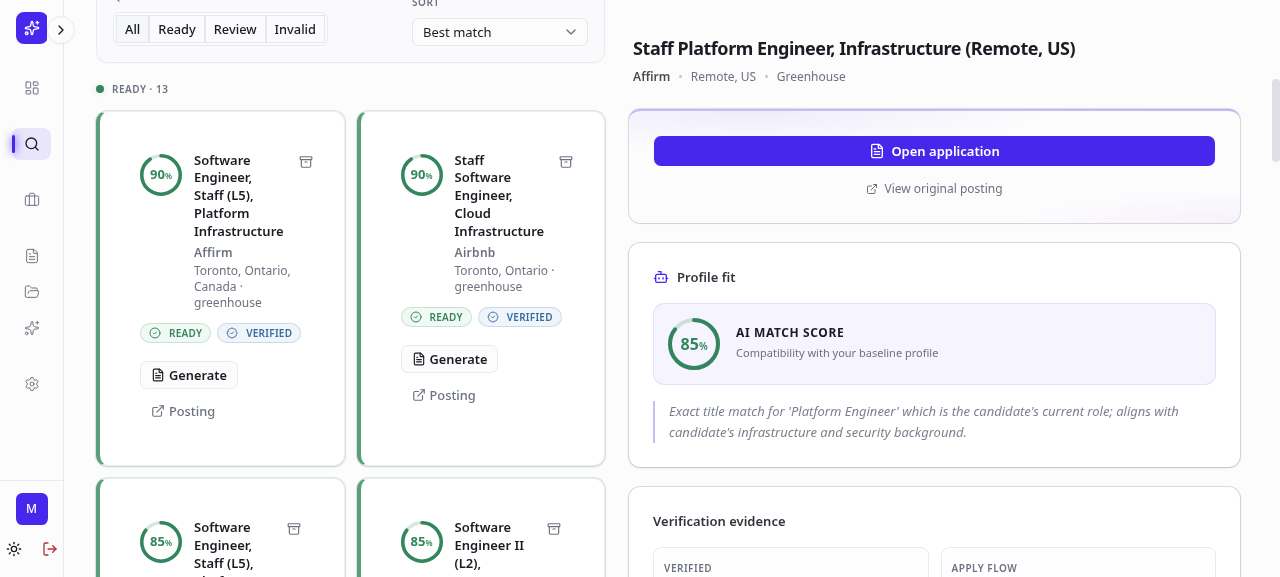Image resolution: width=1280 pixels, height=577 pixels.
Task: Click the 90% score ring on Airbnb card
Action: [x=422, y=175]
